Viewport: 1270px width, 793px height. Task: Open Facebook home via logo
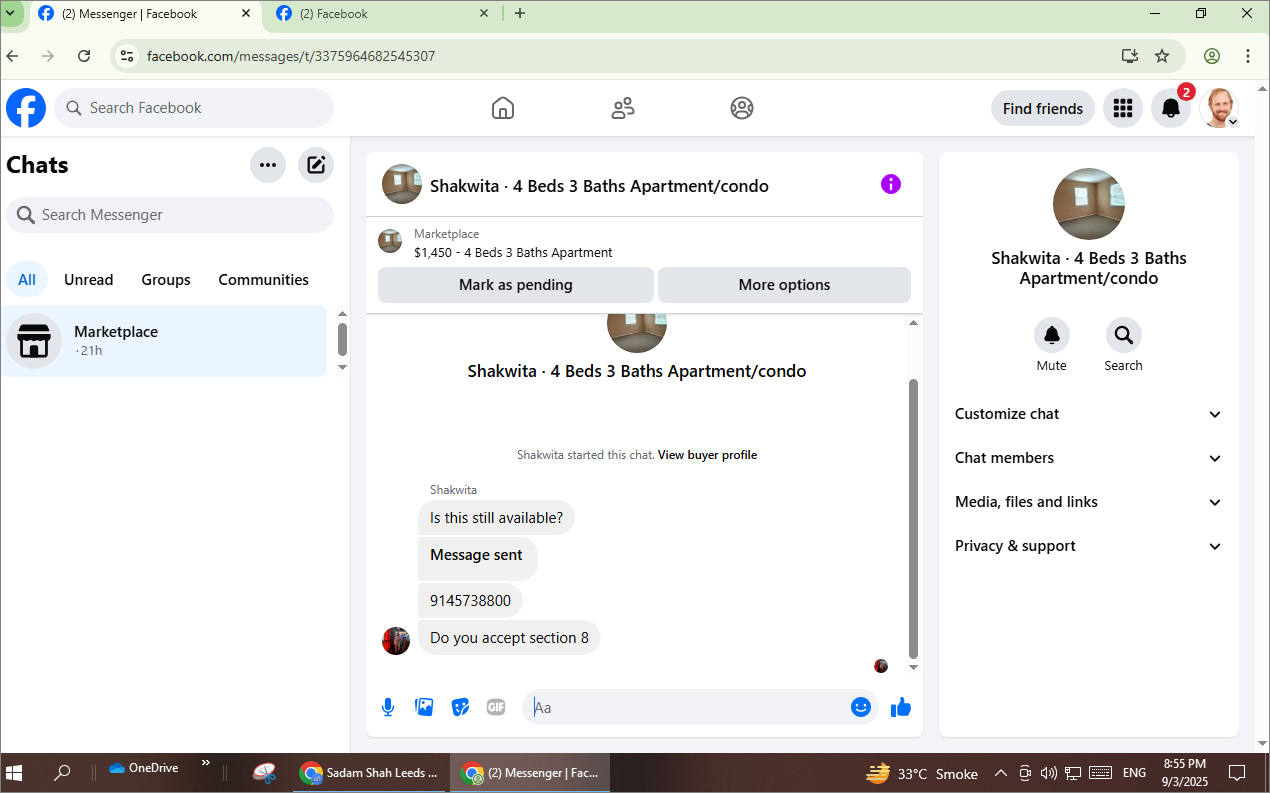click(x=26, y=108)
